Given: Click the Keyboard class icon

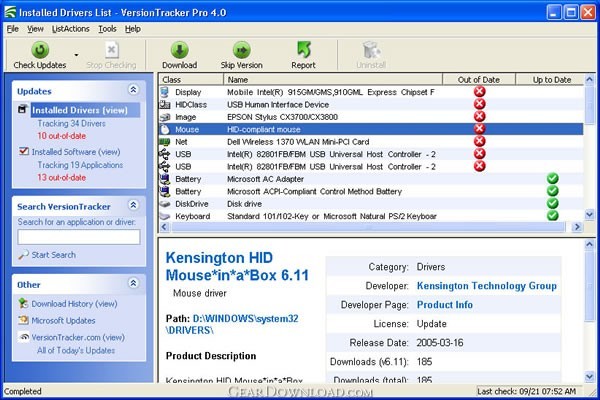Looking at the screenshot, I should [165, 217].
